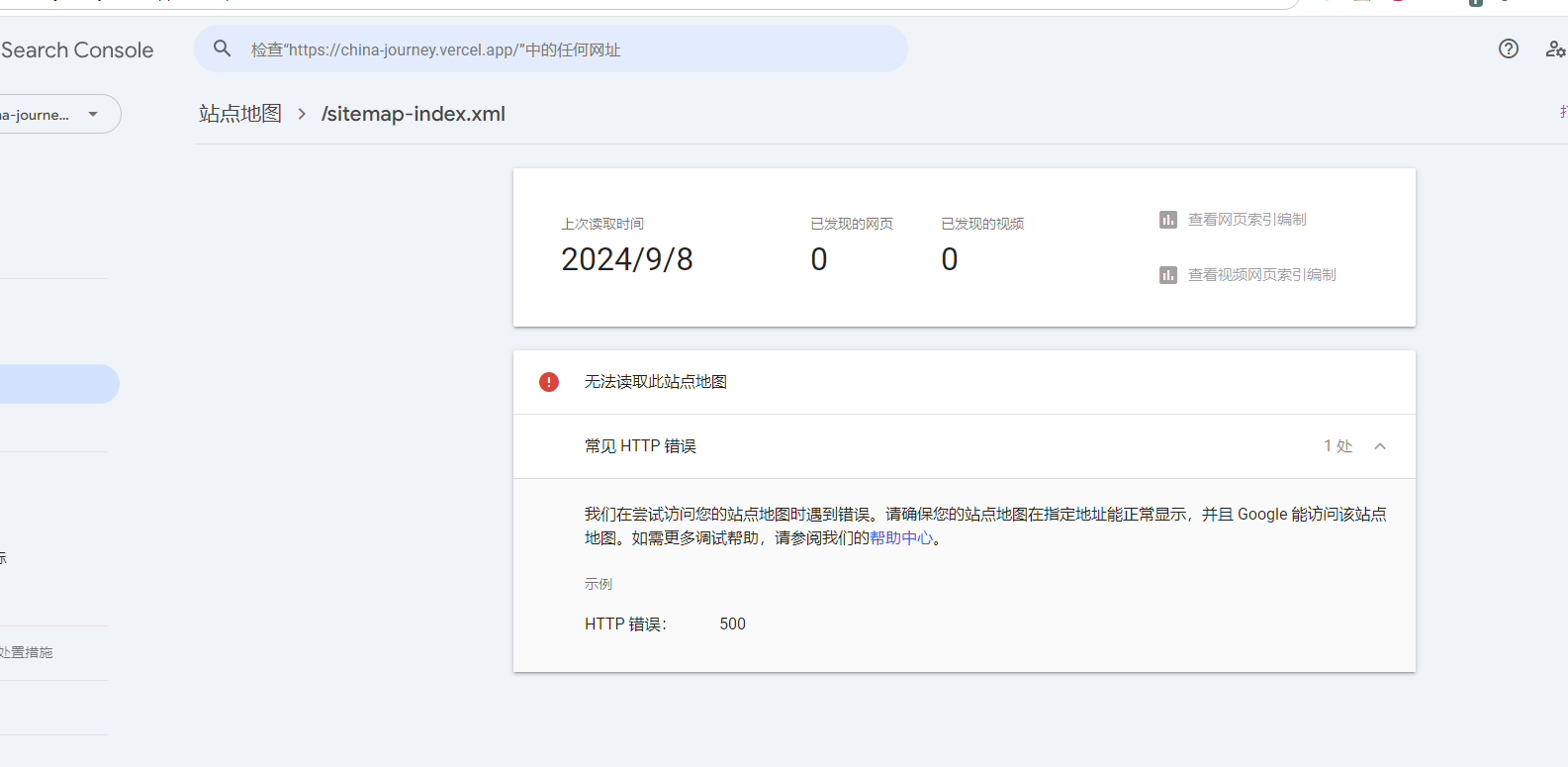The height and width of the screenshot is (767, 1568).
Task: Click chart icon beside 查看视频网页索引编制
Action: point(1168,275)
